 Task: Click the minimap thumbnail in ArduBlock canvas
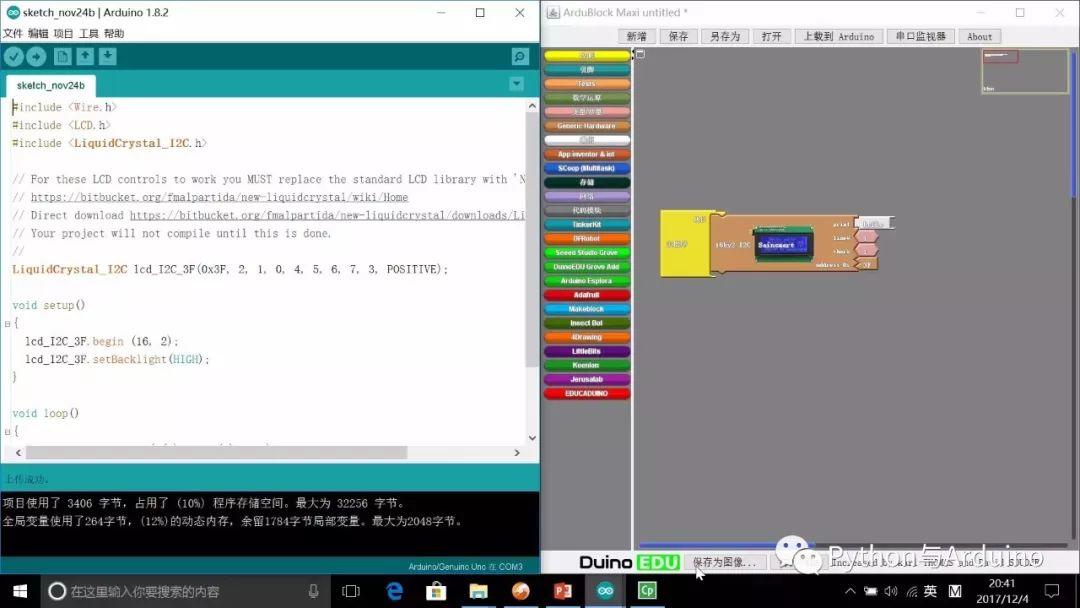pos(1025,71)
